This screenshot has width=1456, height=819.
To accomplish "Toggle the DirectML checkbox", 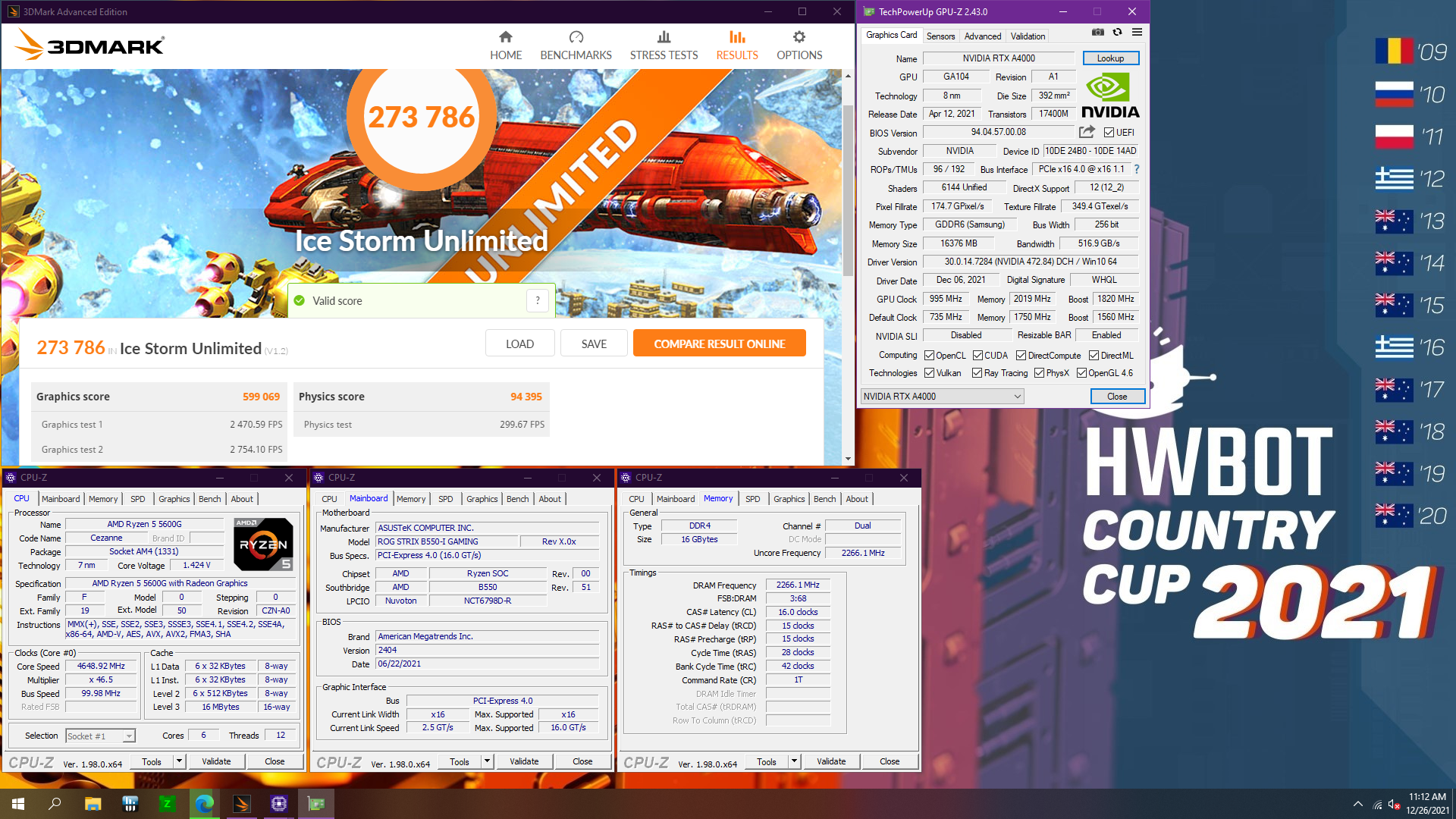I will coord(1094,356).
